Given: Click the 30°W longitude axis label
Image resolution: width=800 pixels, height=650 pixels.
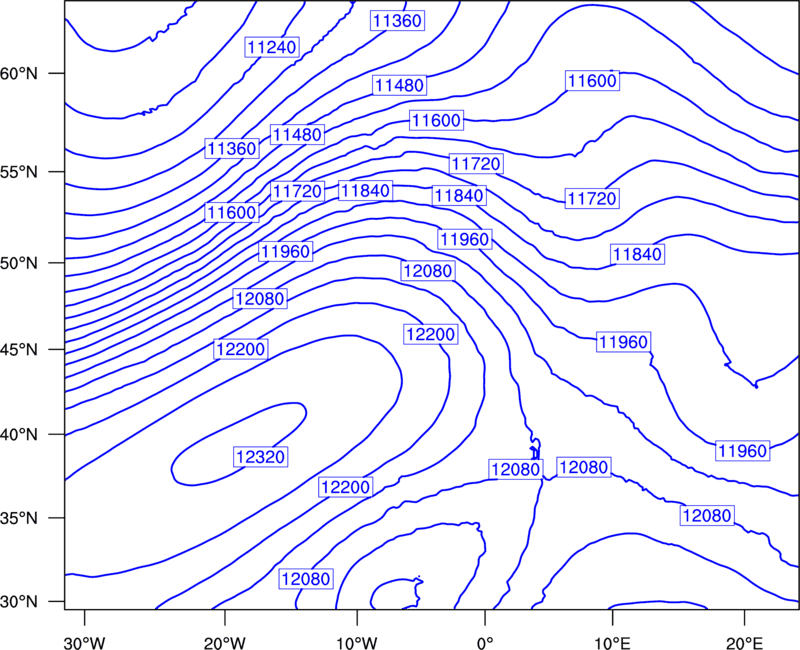Looking at the screenshot, I should 84,643.
